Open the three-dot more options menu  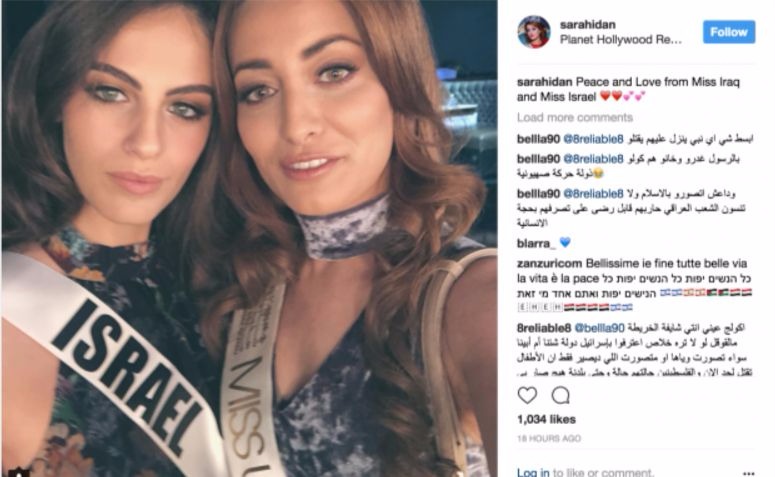point(749,473)
